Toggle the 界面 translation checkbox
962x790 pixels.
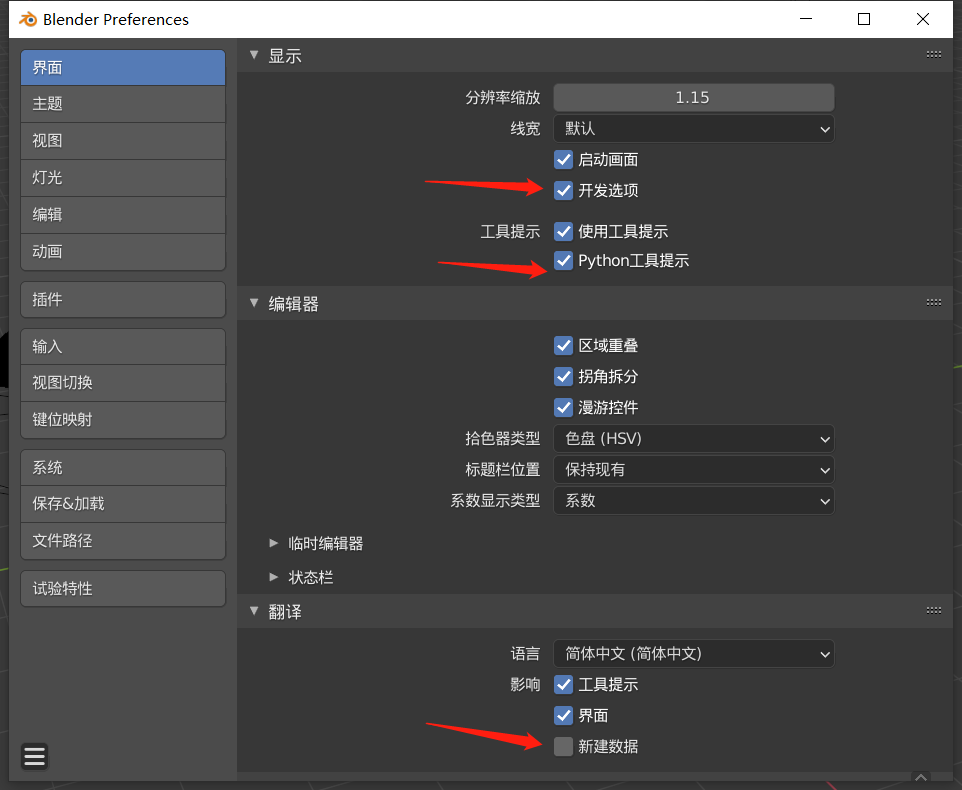click(563, 715)
